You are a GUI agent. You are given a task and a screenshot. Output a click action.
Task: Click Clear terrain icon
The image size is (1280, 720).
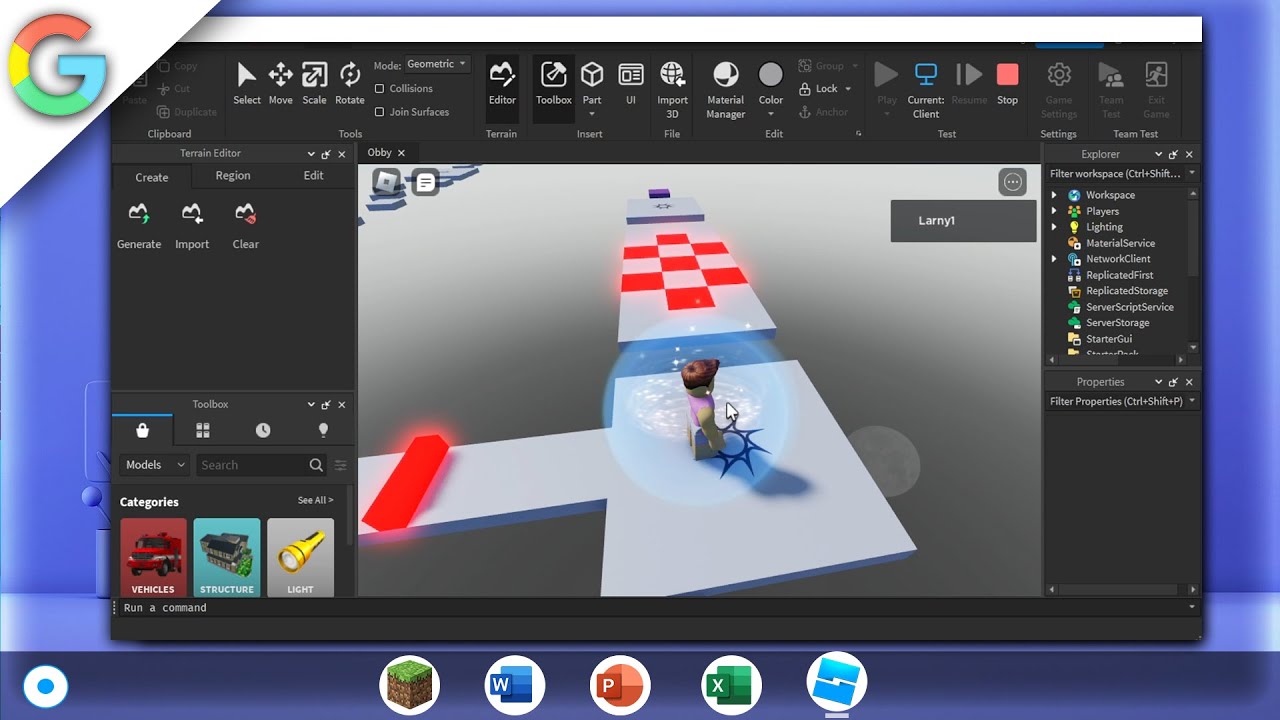click(x=246, y=226)
